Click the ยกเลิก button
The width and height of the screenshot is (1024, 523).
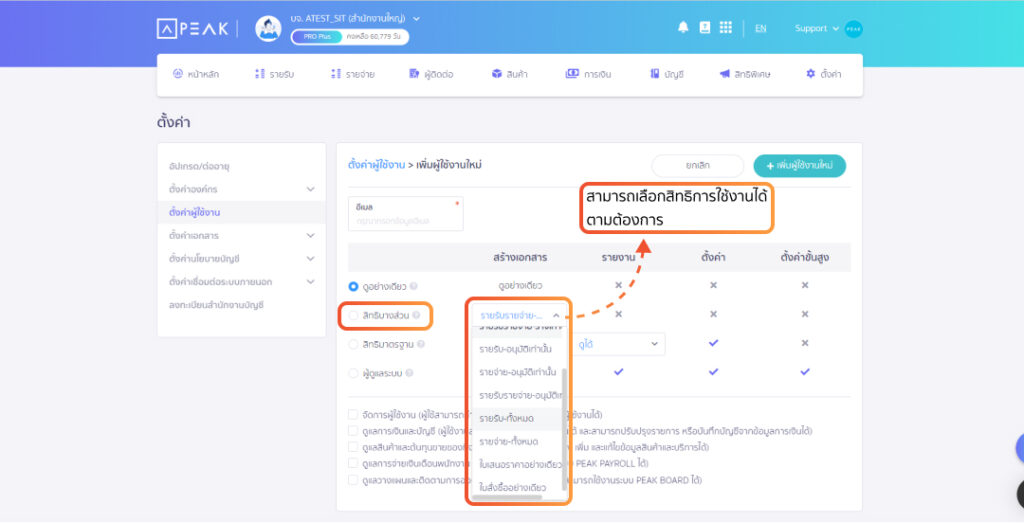(x=698, y=166)
